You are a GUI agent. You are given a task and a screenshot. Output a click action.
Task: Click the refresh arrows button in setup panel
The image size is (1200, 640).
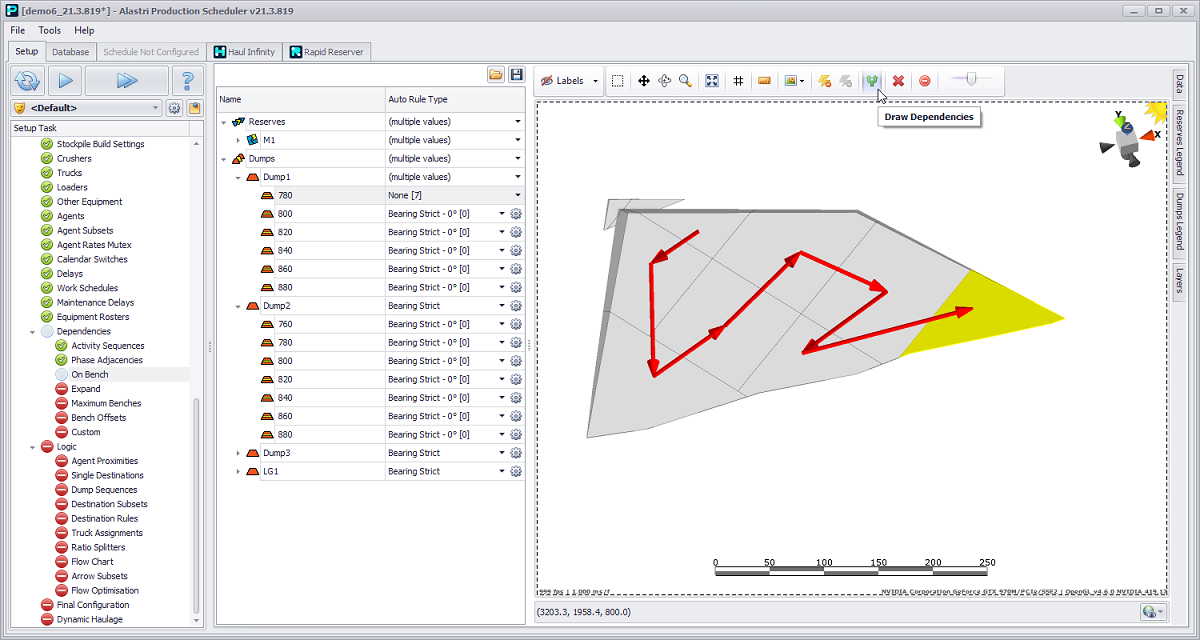pyautogui.click(x=28, y=81)
